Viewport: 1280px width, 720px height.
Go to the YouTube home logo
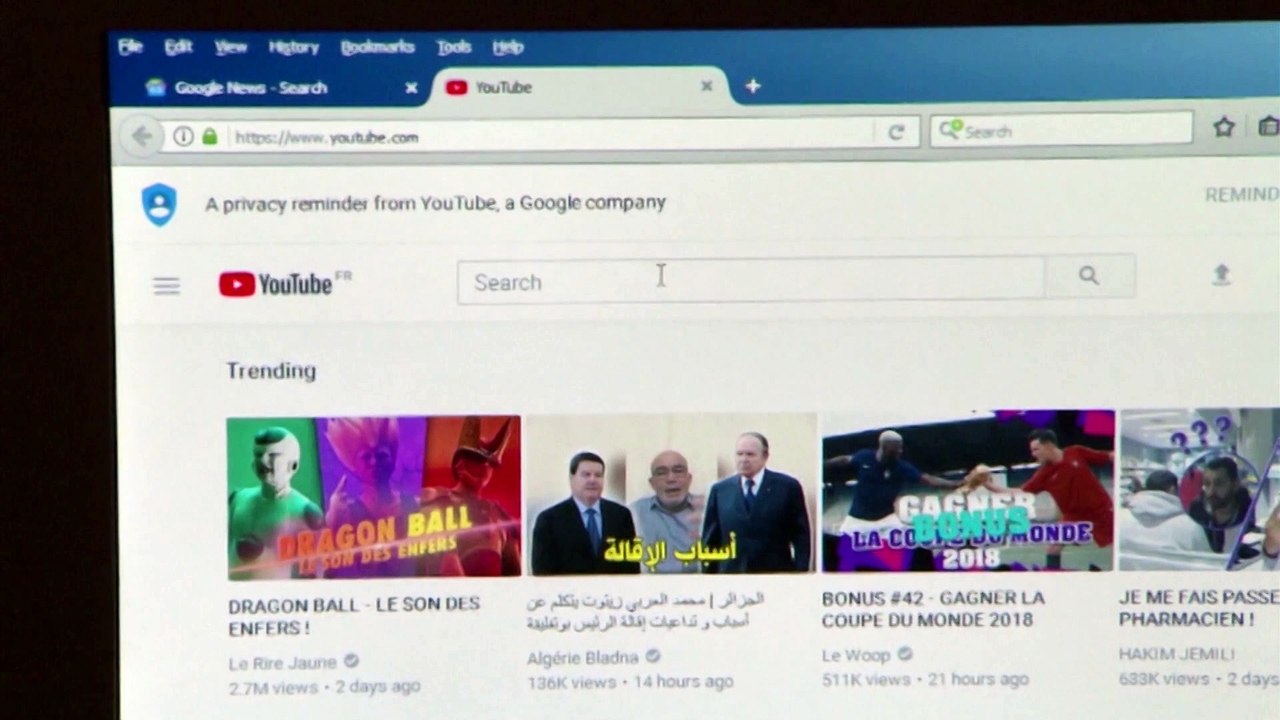(x=284, y=284)
